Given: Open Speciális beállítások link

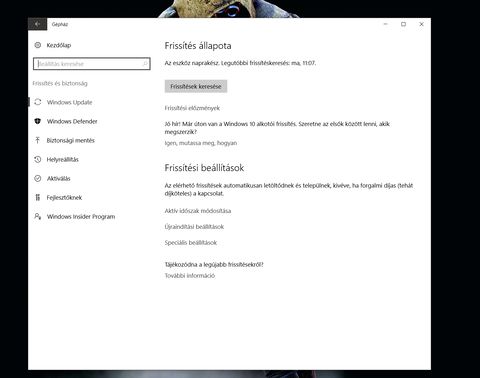Looking at the screenshot, I should coord(191,243).
